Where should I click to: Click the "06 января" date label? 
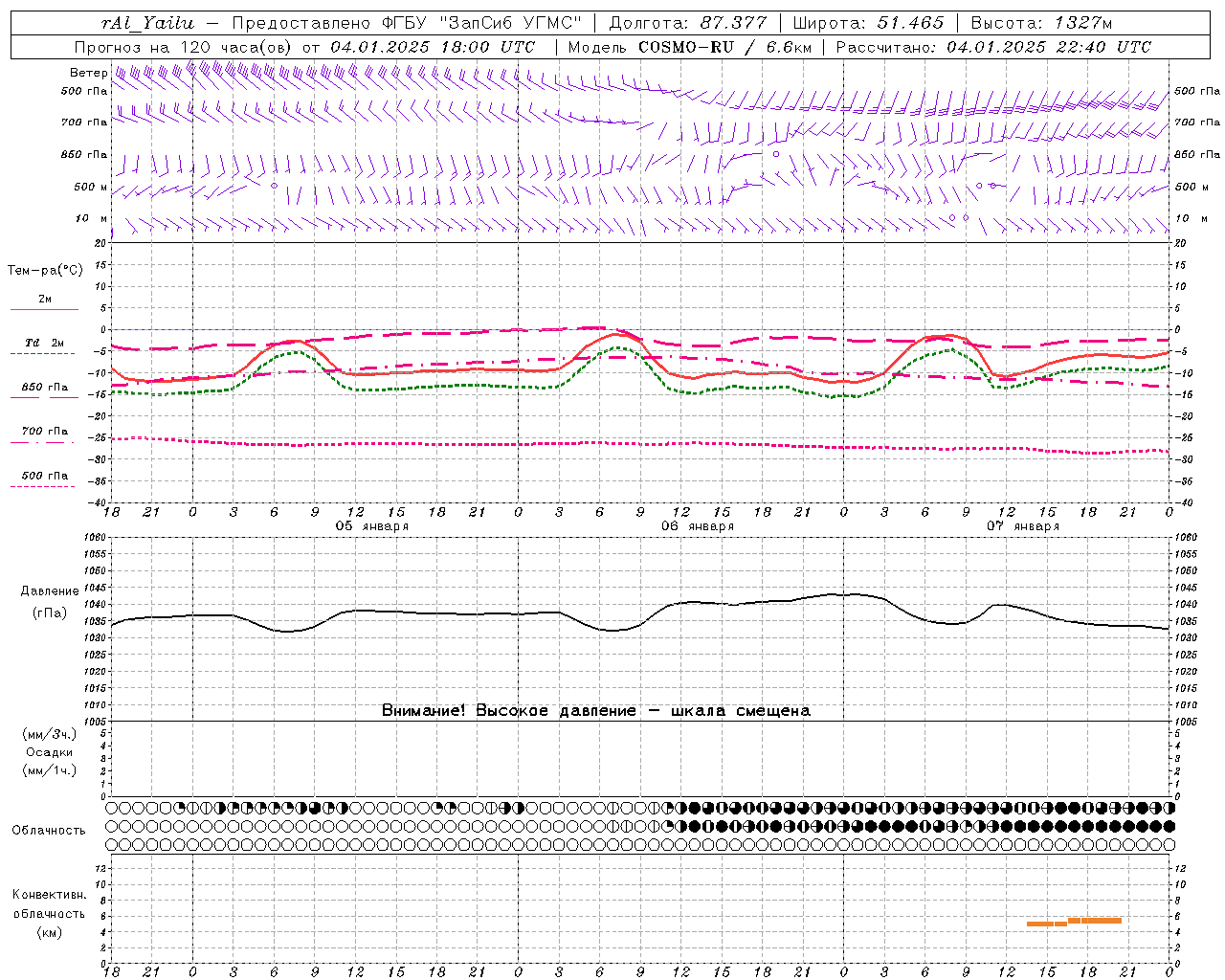pyautogui.click(x=698, y=526)
